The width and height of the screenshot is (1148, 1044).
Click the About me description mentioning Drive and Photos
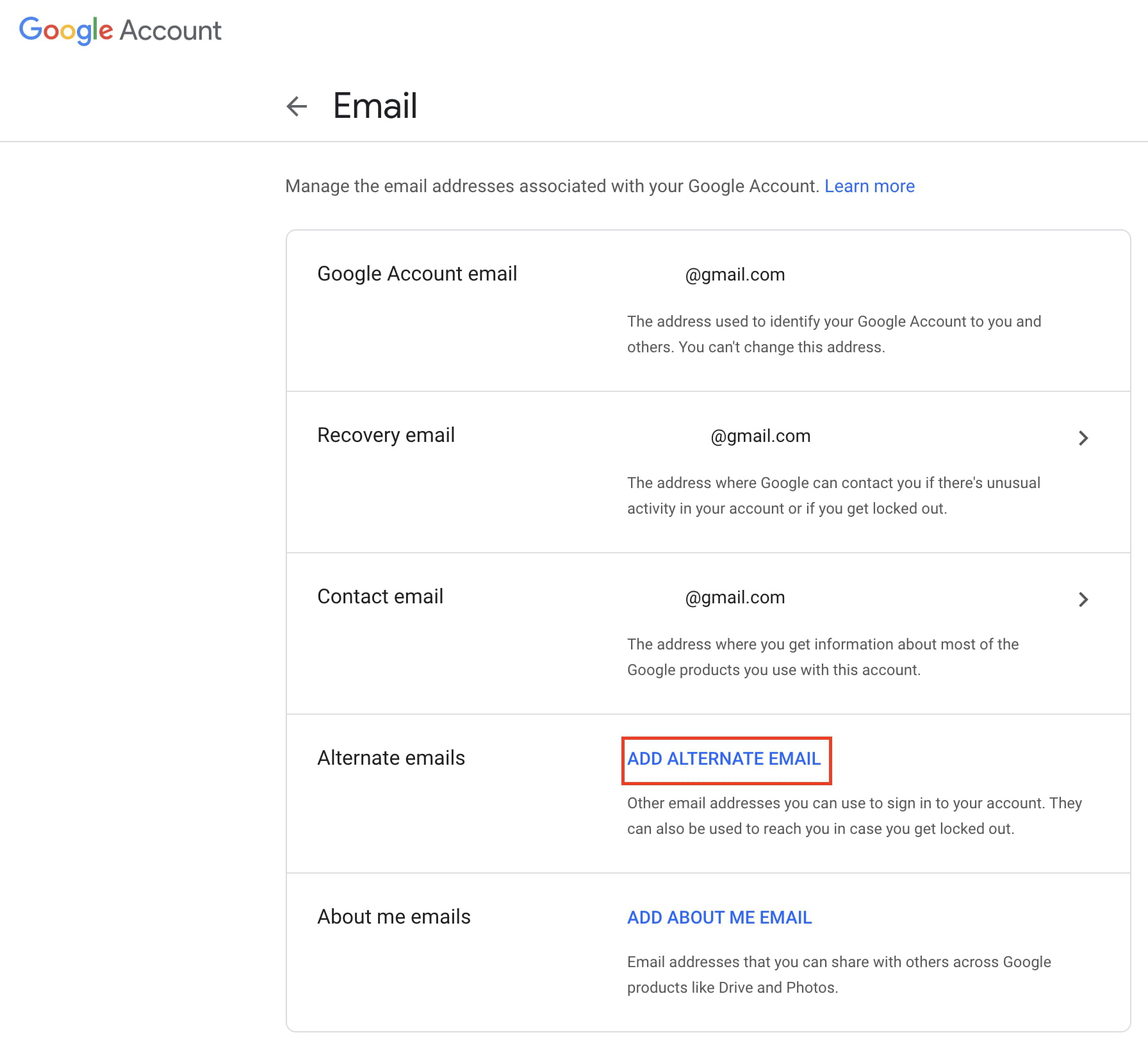tap(839, 975)
